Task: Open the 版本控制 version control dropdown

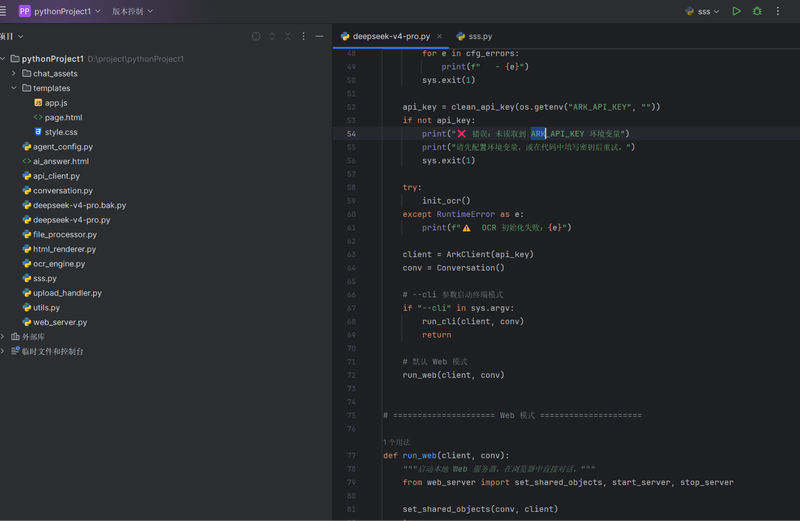Action: coord(132,11)
